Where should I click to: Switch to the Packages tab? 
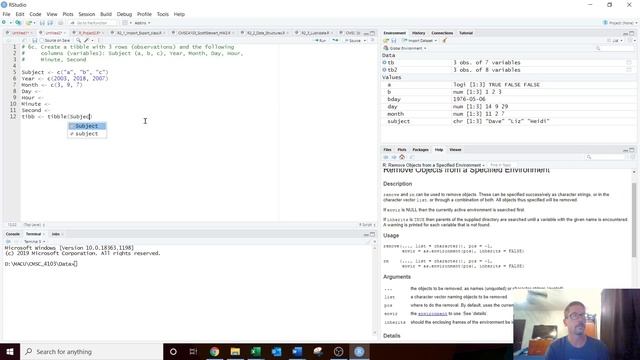pyautogui.click(x=420, y=150)
